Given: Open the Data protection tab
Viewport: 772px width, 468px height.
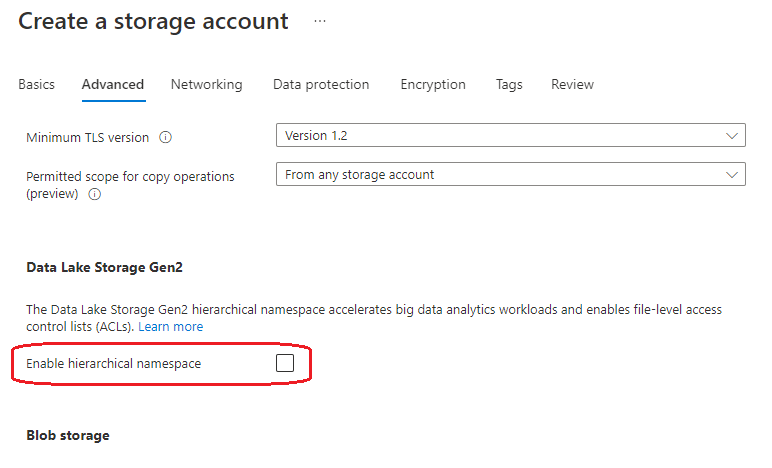Looking at the screenshot, I should click(x=321, y=85).
